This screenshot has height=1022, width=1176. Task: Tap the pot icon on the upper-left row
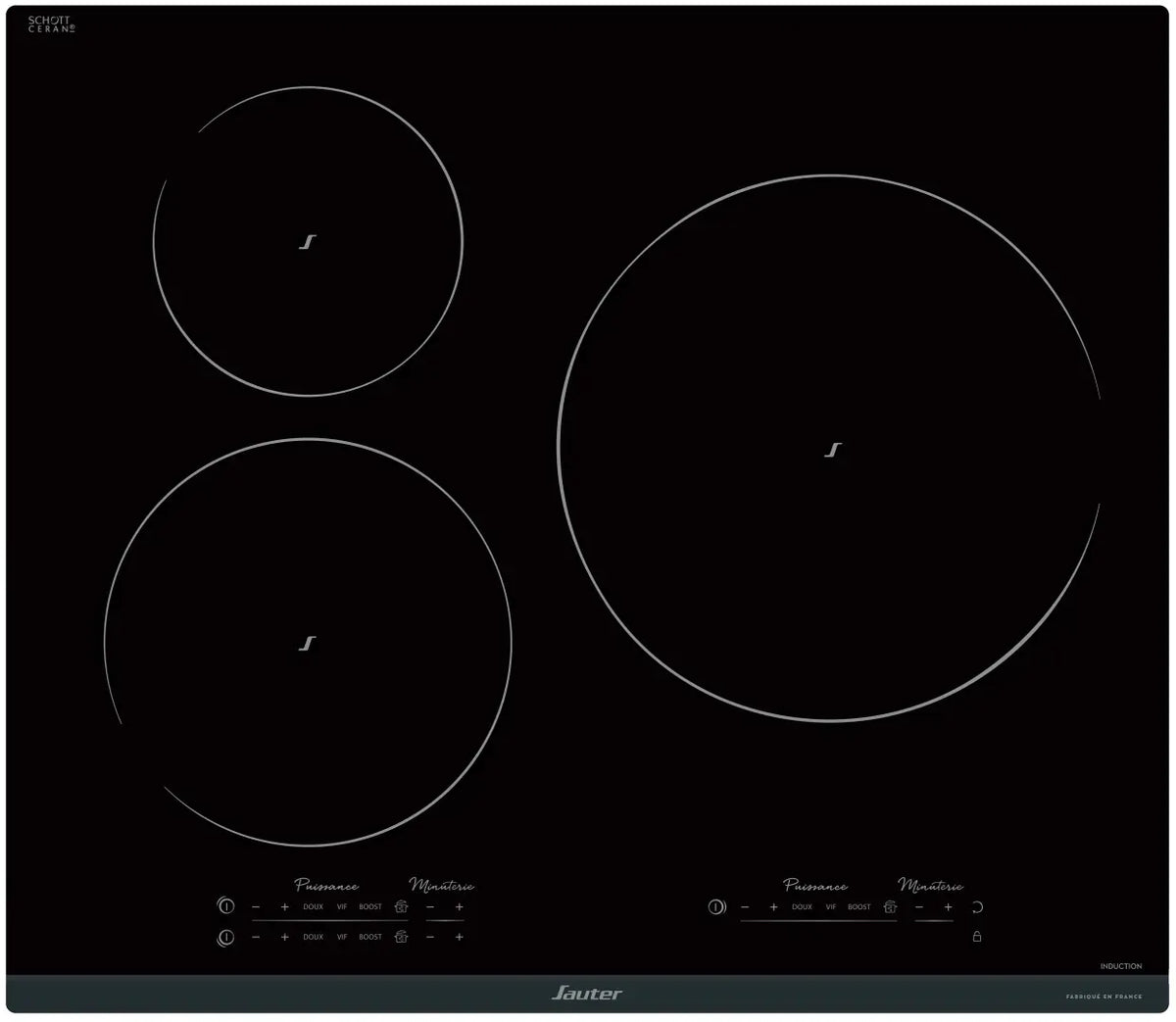click(x=401, y=907)
